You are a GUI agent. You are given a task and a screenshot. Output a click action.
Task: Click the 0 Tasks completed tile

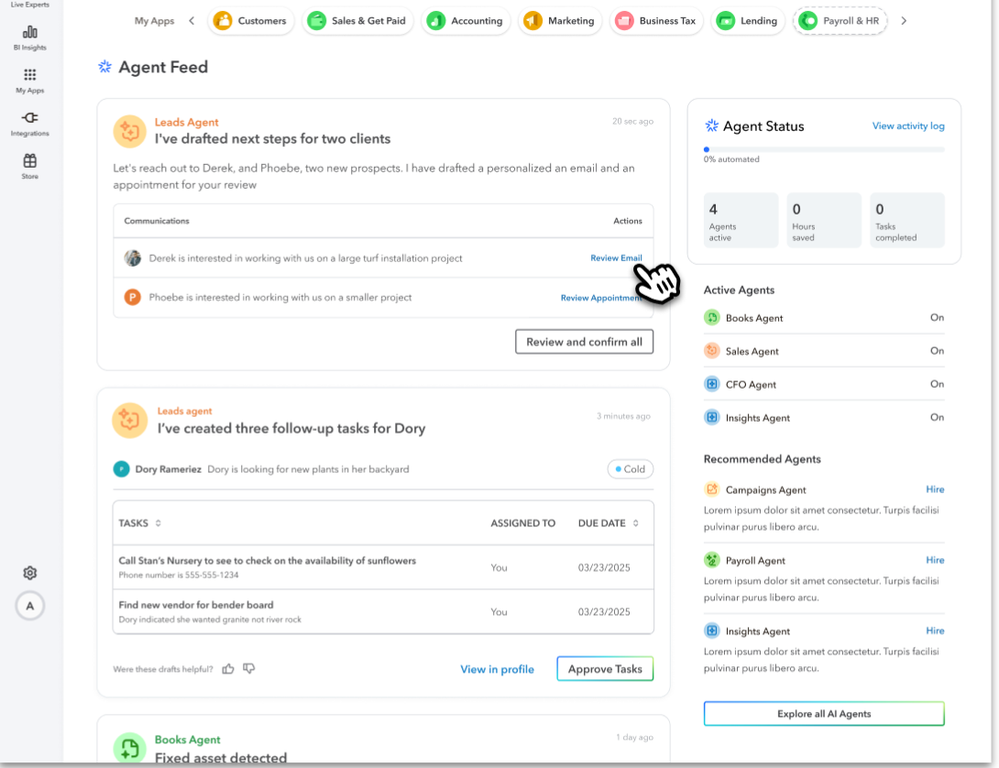point(907,221)
